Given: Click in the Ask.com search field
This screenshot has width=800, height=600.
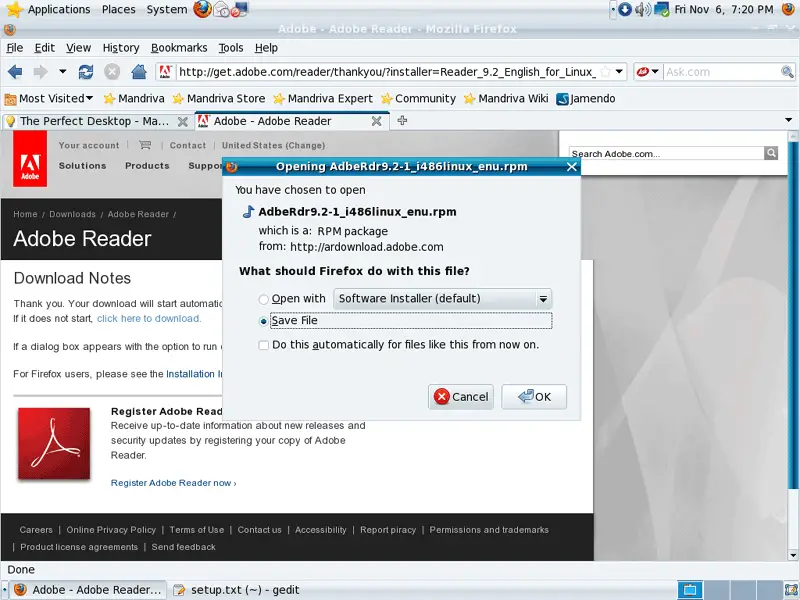Looking at the screenshot, I should (721, 72).
